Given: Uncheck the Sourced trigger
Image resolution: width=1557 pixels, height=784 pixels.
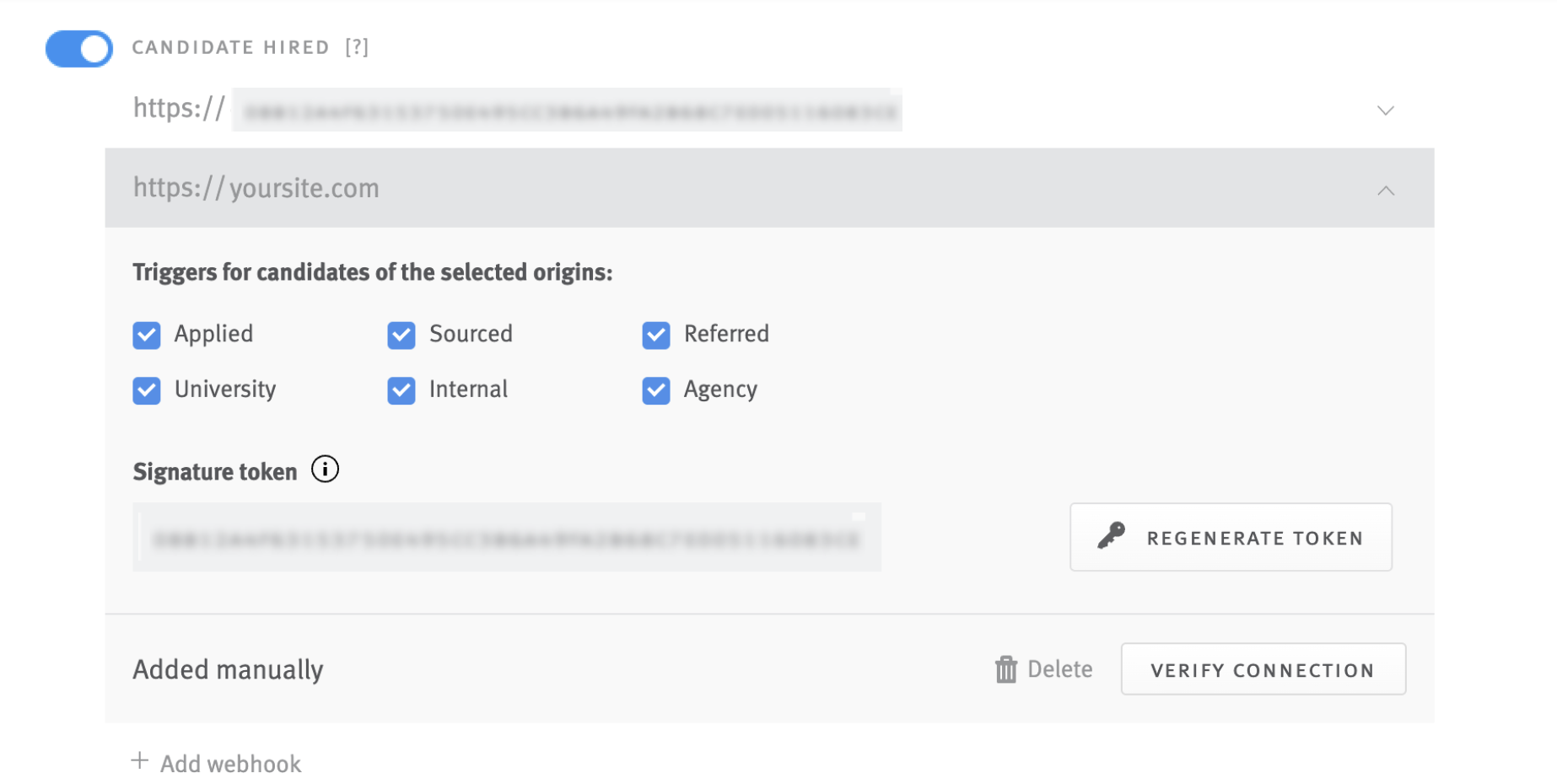Looking at the screenshot, I should [x=401, y=335].
